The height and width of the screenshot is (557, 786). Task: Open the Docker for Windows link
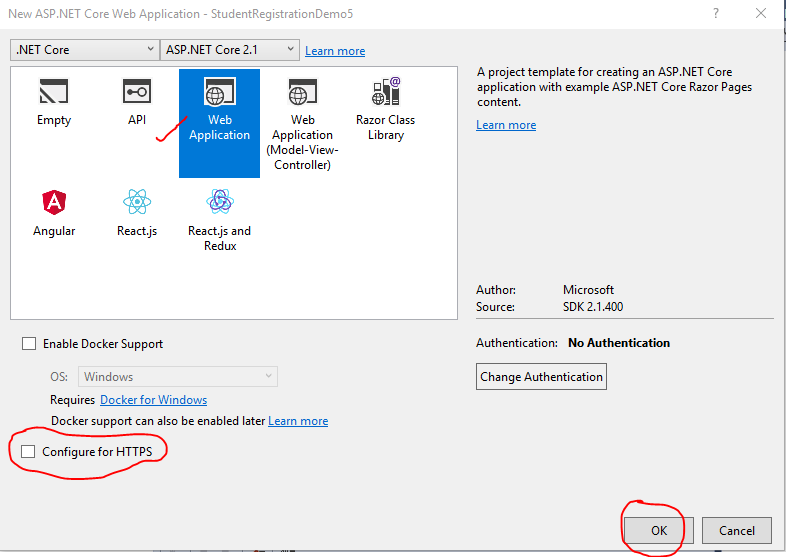(153, 400)
